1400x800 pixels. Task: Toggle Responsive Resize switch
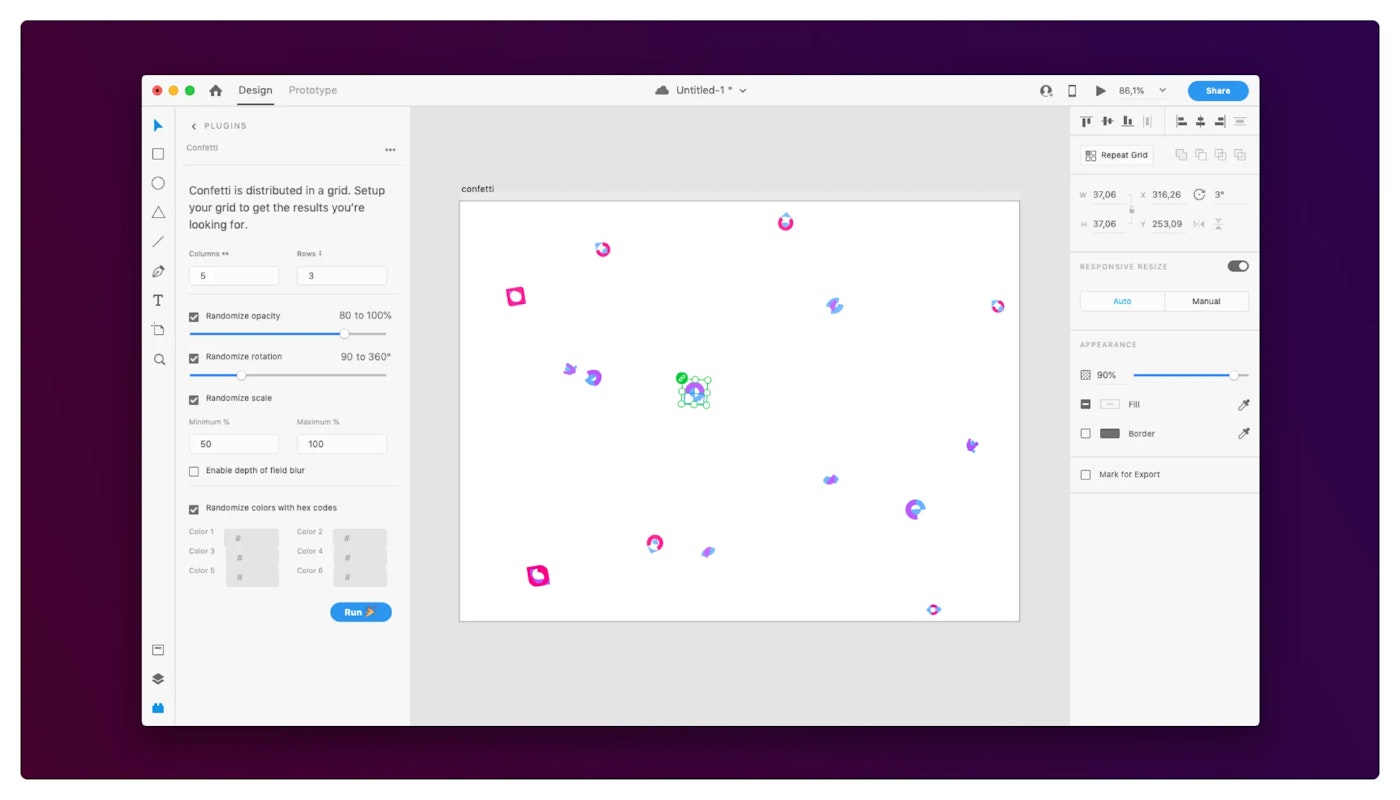pyautogui.click(x=1238, y=266)
